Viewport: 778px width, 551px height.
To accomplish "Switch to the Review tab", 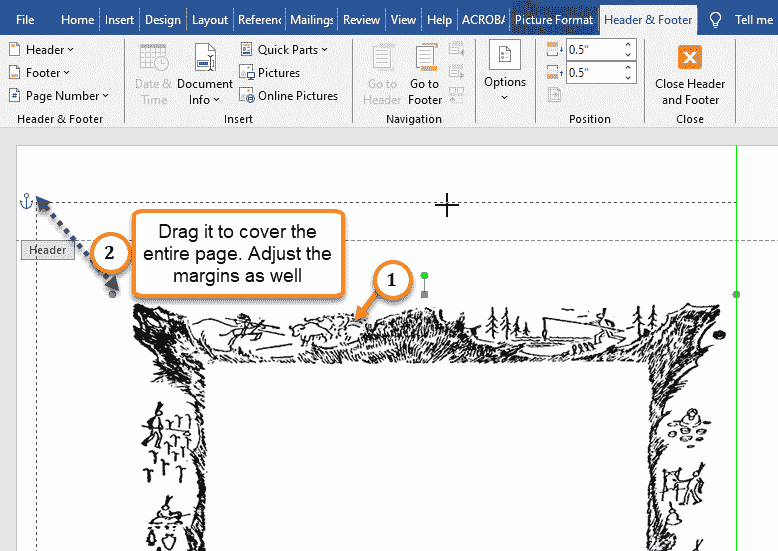I will tap(361, 20).
